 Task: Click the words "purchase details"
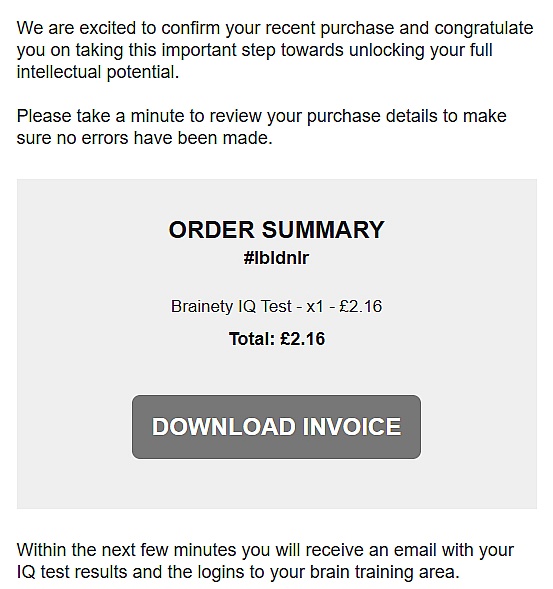click(372, 116)
